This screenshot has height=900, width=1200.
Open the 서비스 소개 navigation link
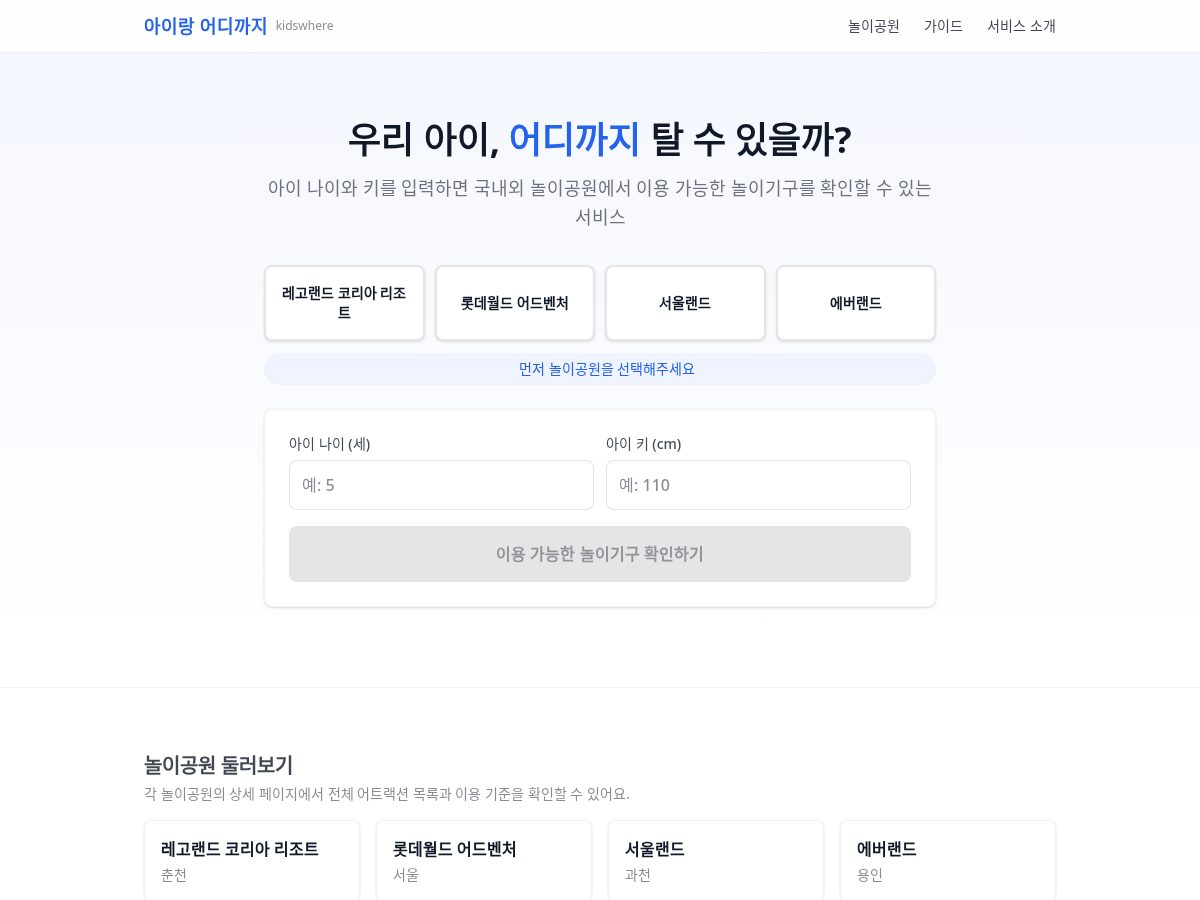tap(1021, 26)
